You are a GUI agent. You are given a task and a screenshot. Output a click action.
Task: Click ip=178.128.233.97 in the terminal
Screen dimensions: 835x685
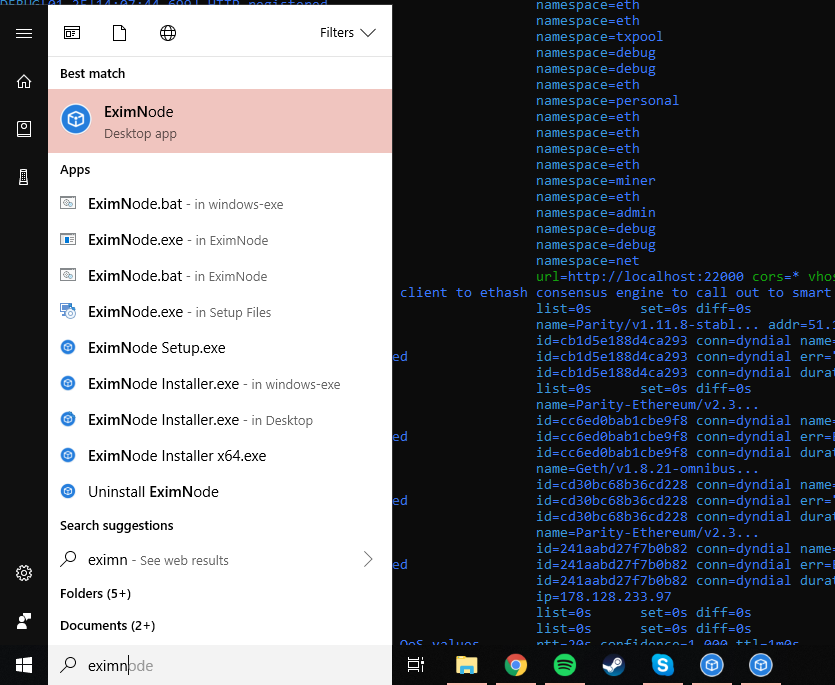[x=603, y=597]
